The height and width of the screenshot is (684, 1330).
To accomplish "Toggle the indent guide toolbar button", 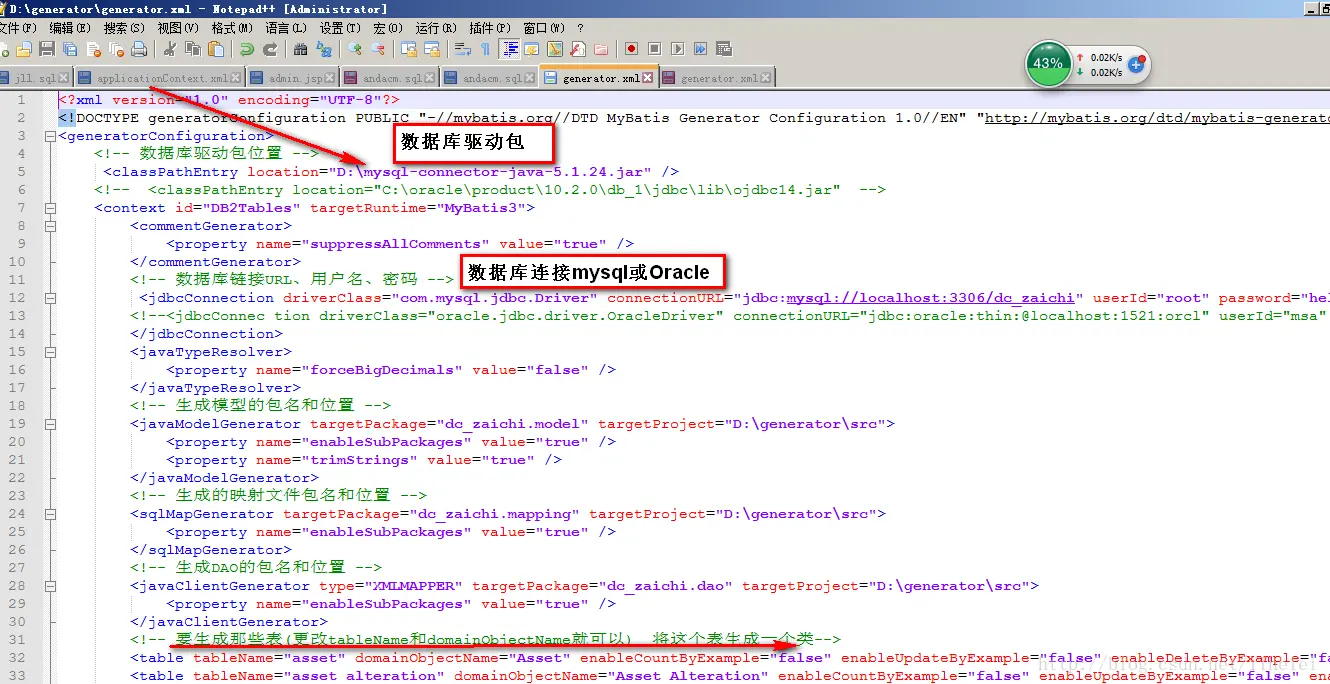I will tap(508, 48).
